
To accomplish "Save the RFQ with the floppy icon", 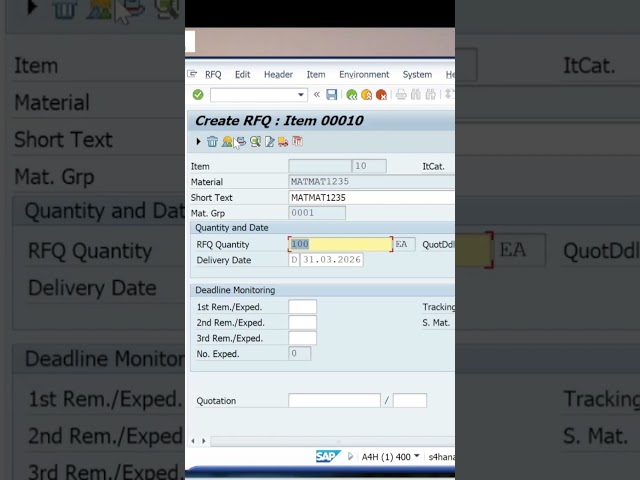I will (331, 95).
